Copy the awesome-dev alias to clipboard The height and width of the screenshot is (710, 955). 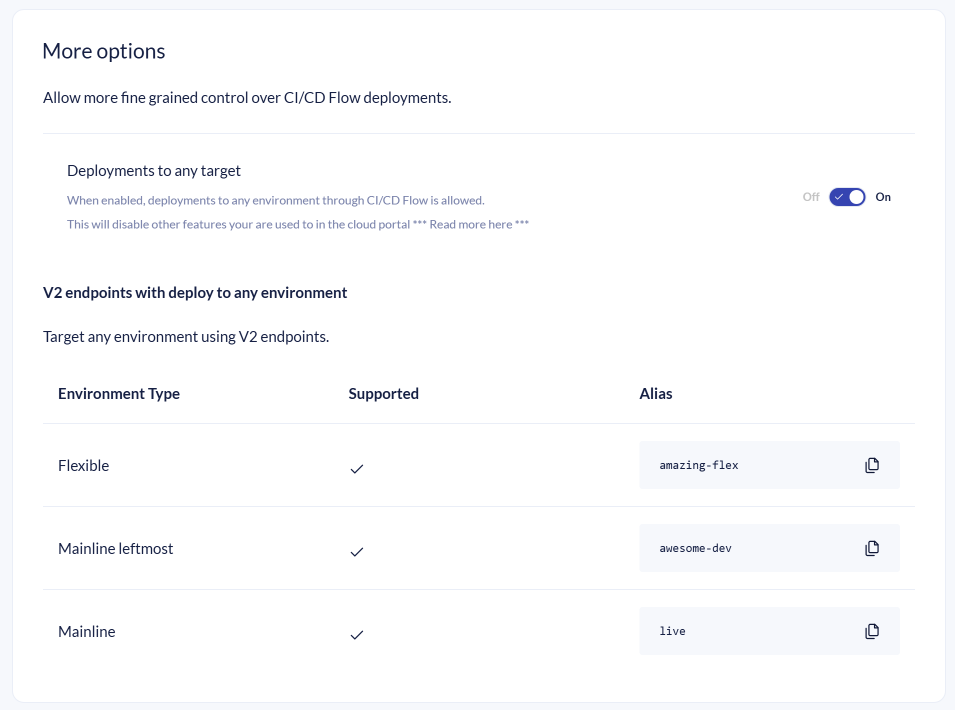click(872, 548)
